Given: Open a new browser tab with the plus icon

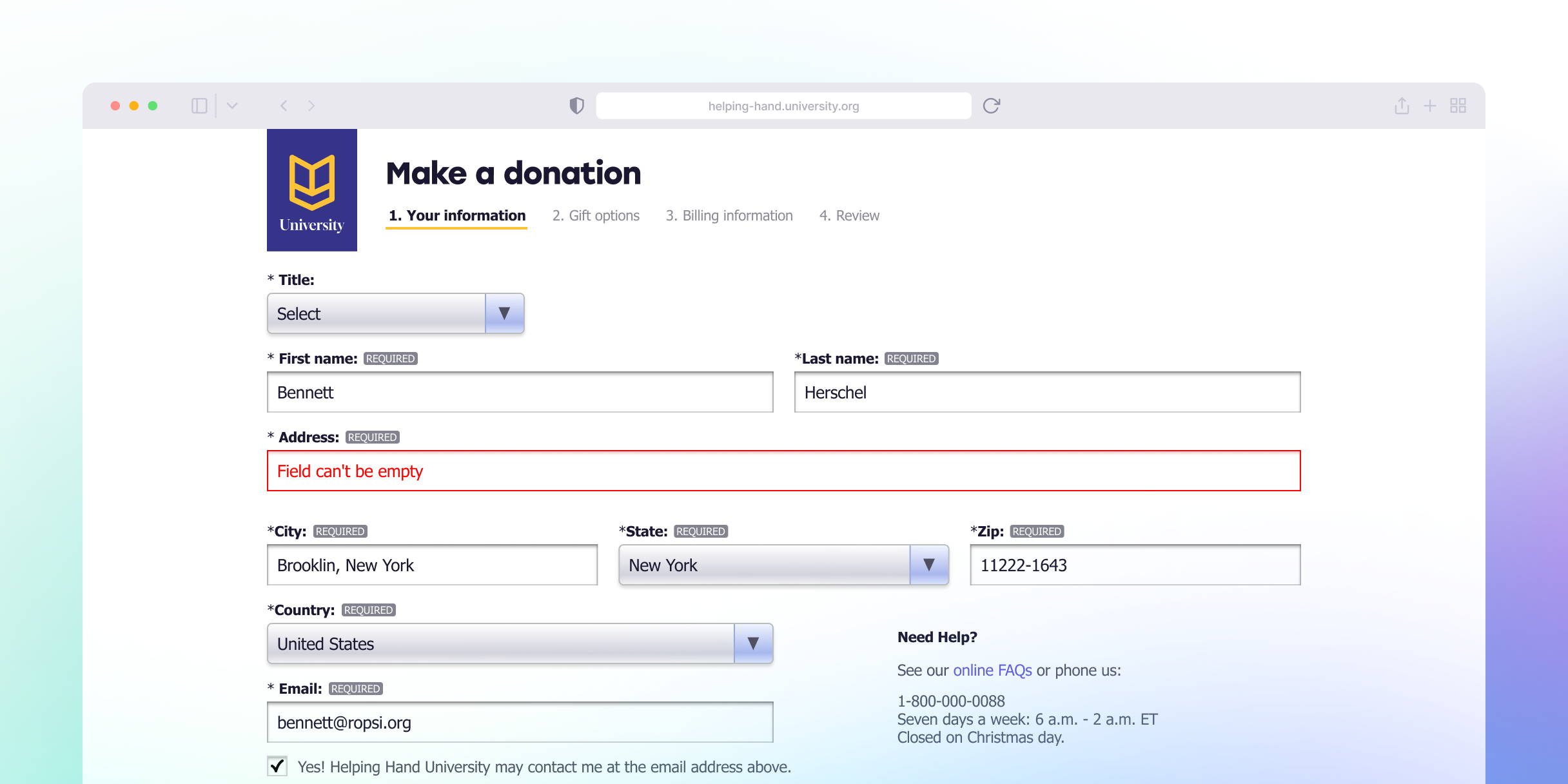Looking at the screenshot, I should [x=1430, y=104].
